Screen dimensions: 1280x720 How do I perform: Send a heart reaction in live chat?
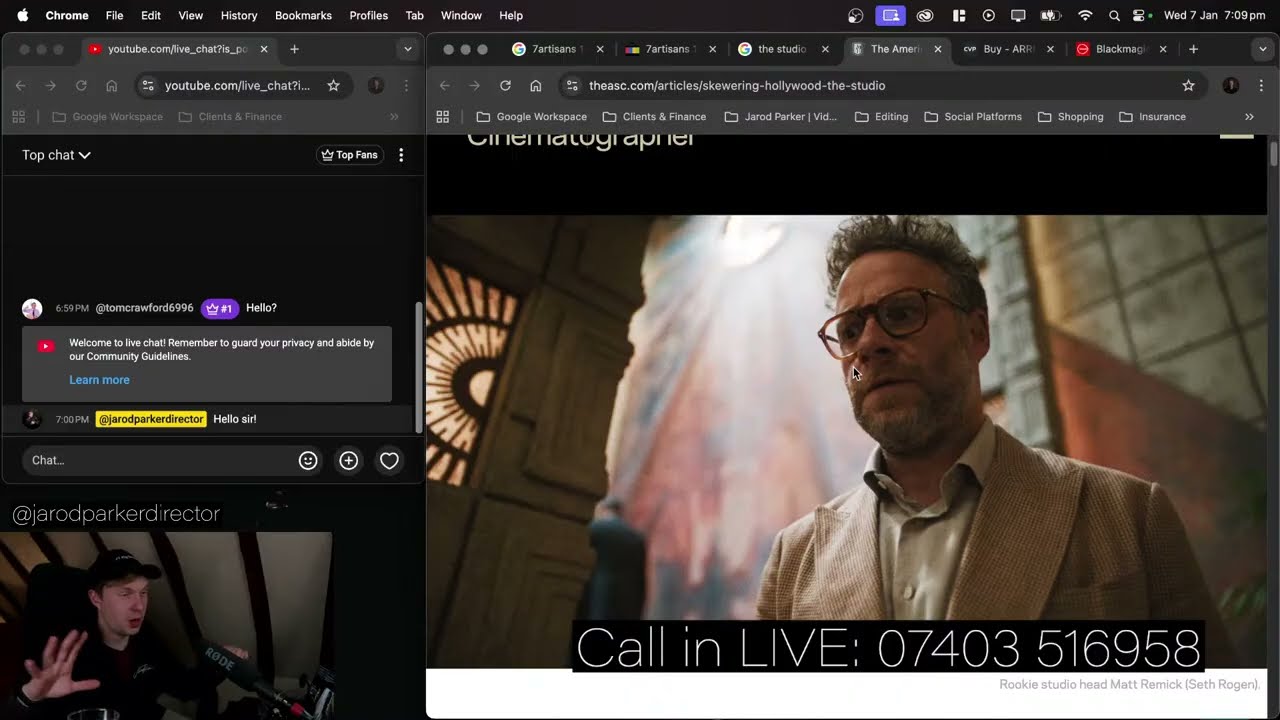pos(389,460)
